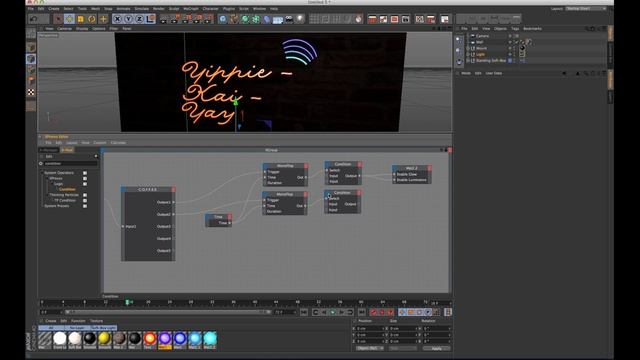Collapse the Logic tree node
Viewport: 640px width, 360px height.
51,184
